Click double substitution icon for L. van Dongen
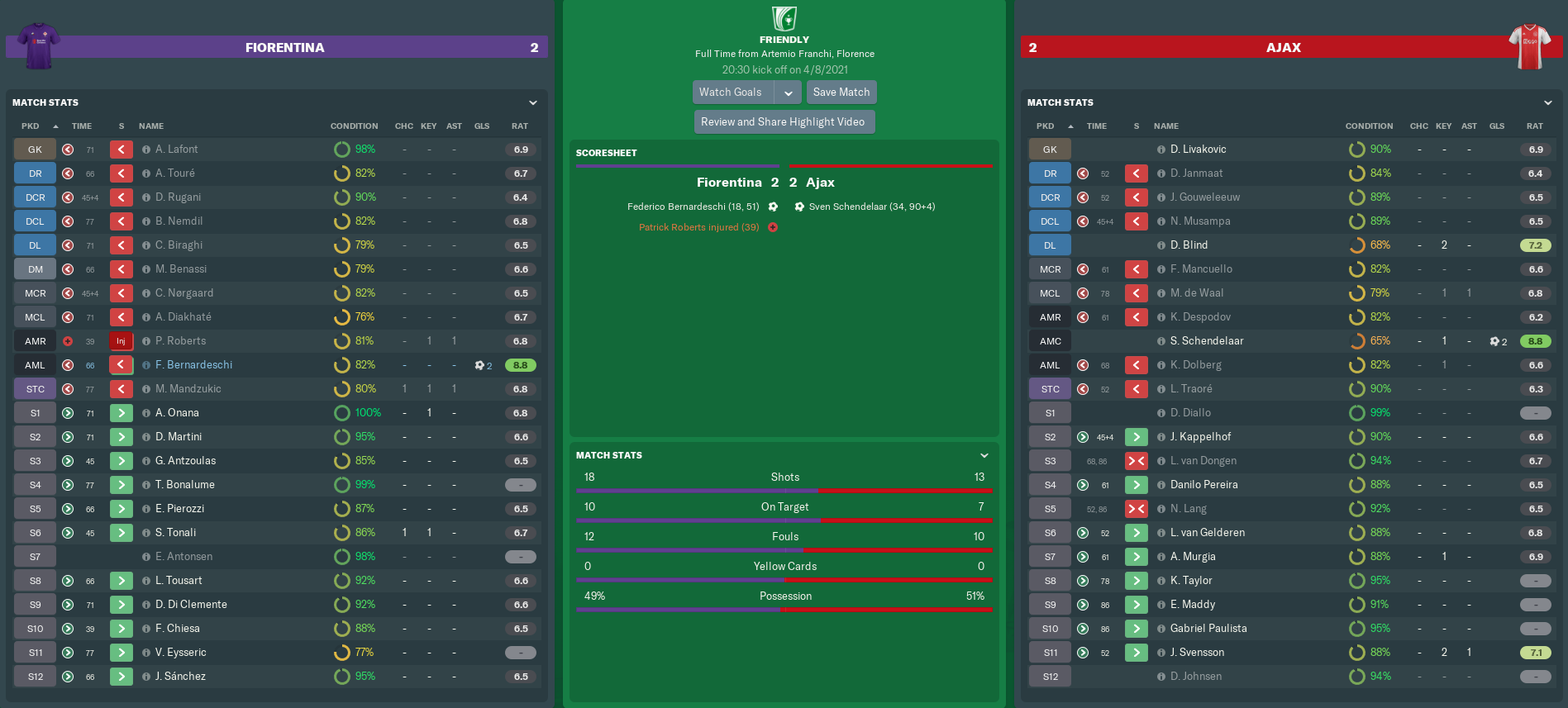Screen dimensions: 1568x708 (x=1136, y=461)
